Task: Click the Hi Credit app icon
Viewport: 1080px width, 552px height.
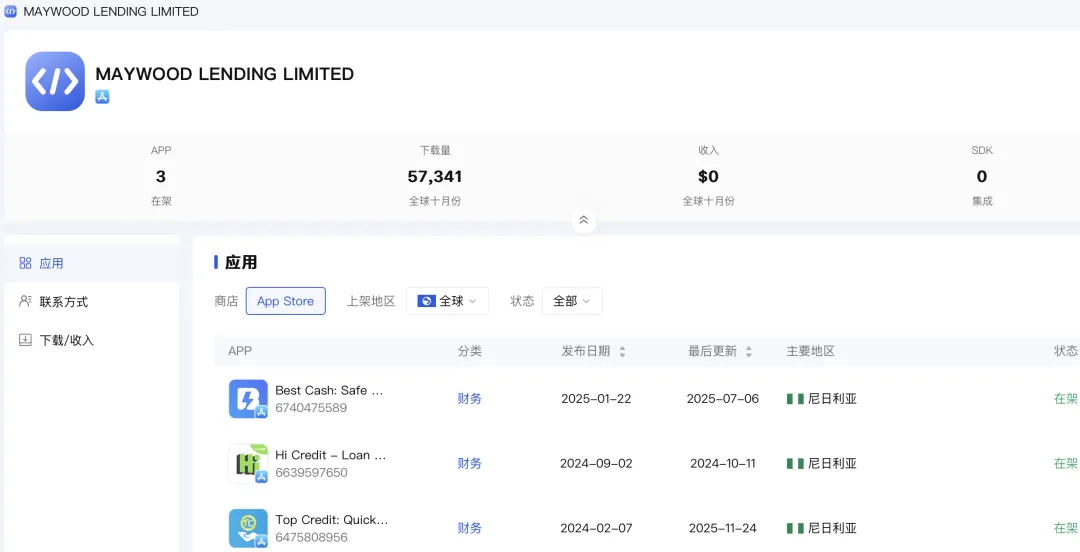Action: (x=248, y=464)
